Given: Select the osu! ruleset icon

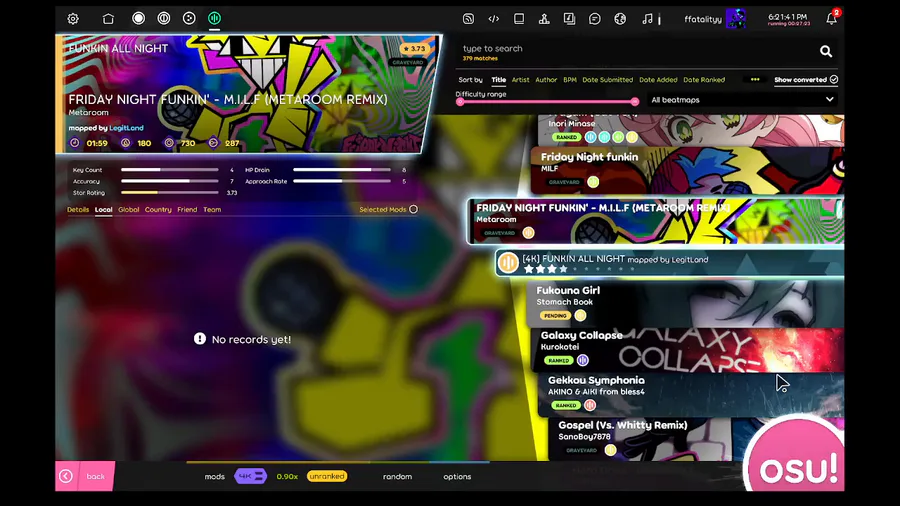Looking at the screenshot, I should 138,18.
